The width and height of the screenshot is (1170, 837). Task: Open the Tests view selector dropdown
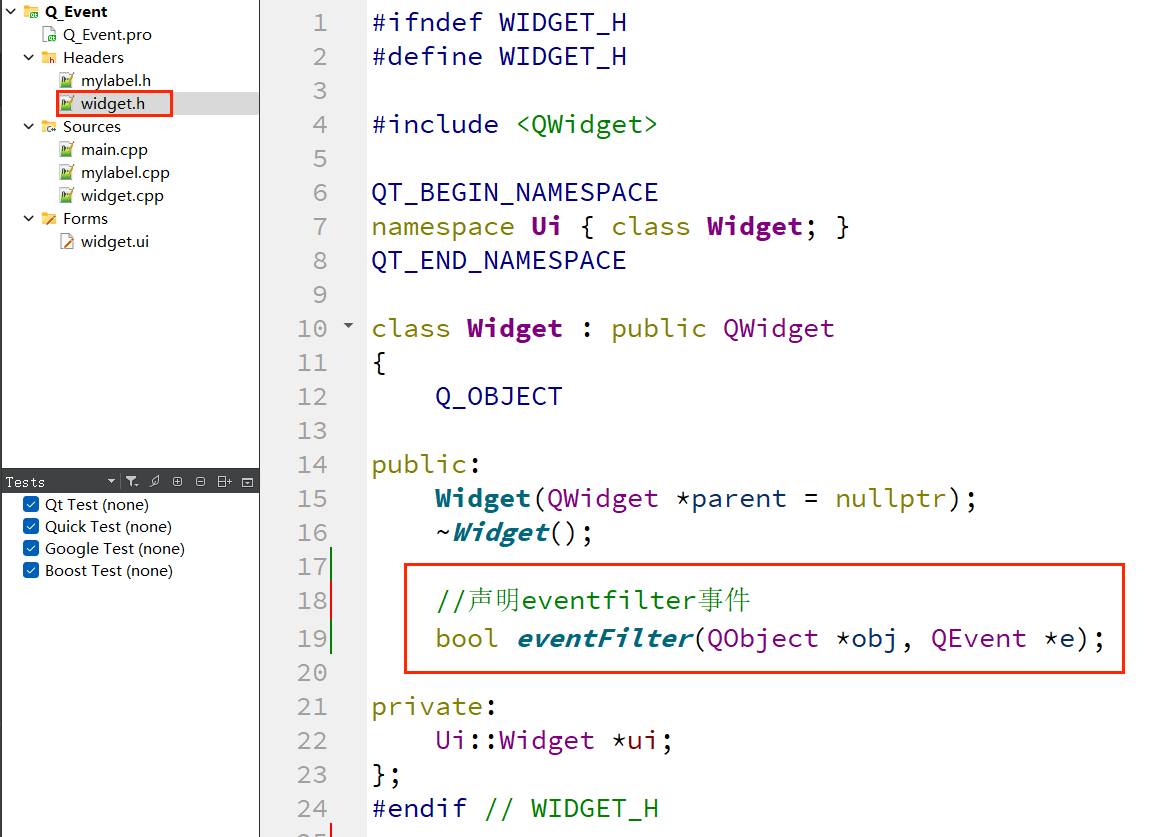(111, 482)
